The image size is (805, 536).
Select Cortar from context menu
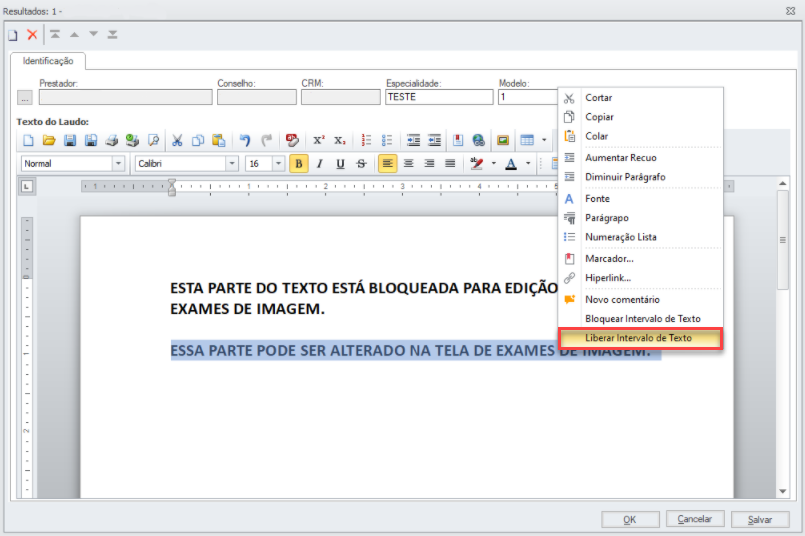[x=641, y=98]
